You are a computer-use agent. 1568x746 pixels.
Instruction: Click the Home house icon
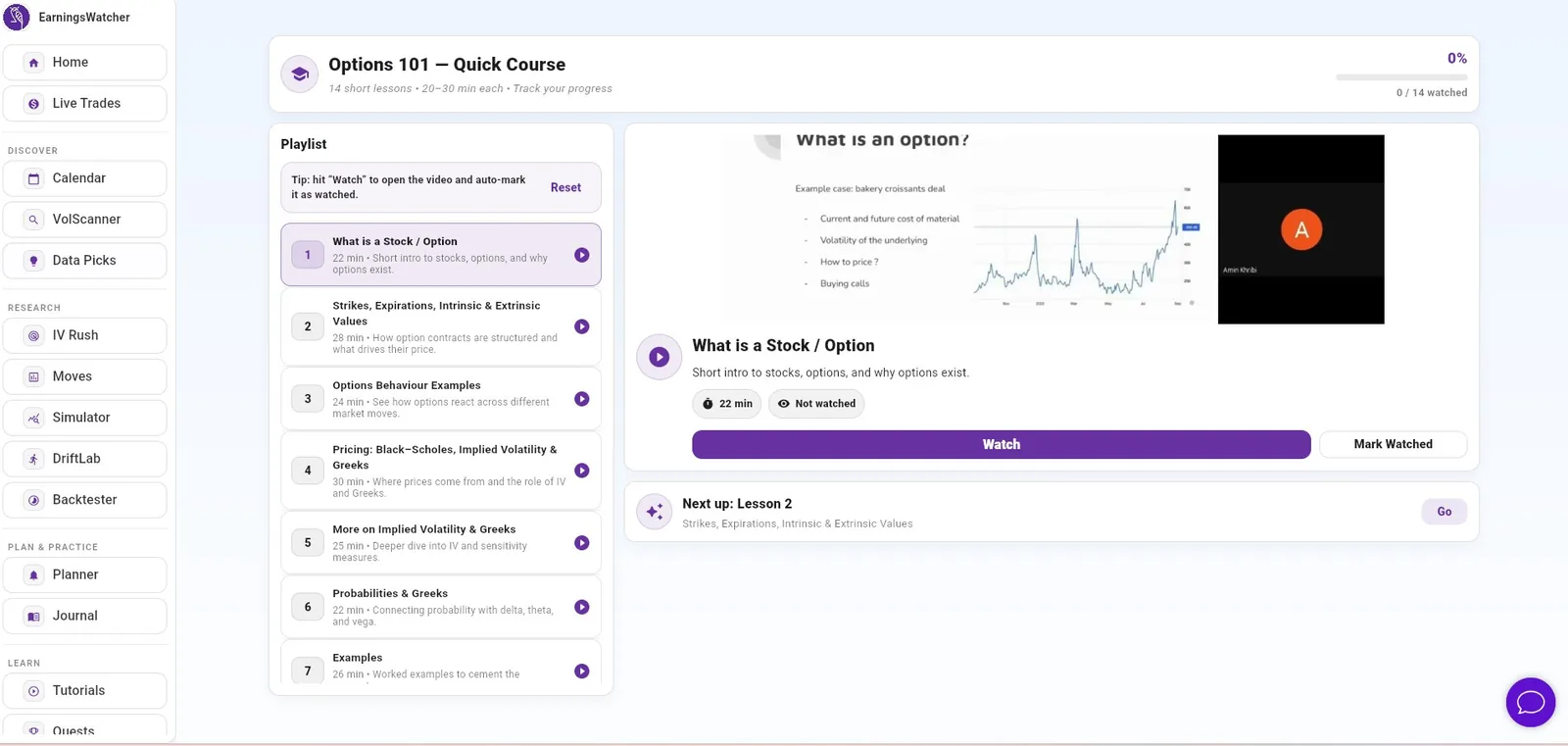[x=34, y=63]
